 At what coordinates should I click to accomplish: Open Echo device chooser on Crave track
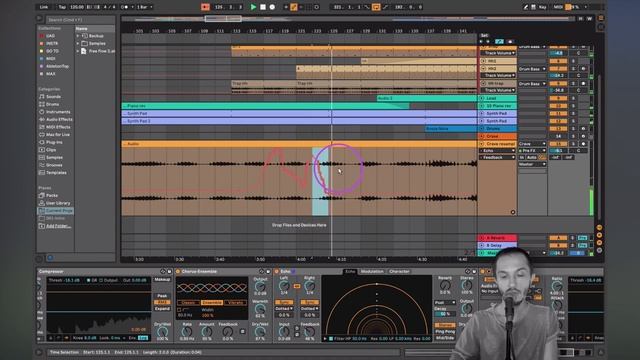(497, 151)
